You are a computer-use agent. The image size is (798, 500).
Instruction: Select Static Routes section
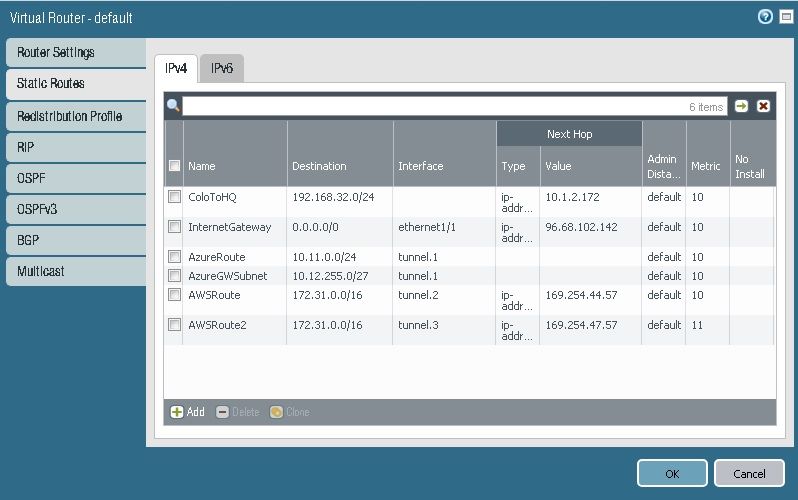tap(76, 84)
